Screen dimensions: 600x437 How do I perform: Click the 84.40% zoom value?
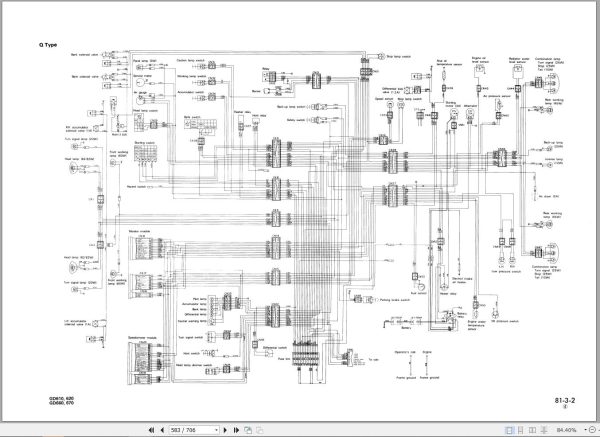click(x=566, y=430)
